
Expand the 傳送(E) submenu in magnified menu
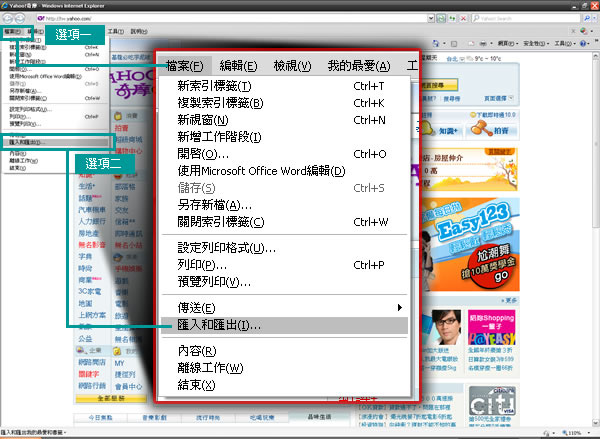[284, 308]
